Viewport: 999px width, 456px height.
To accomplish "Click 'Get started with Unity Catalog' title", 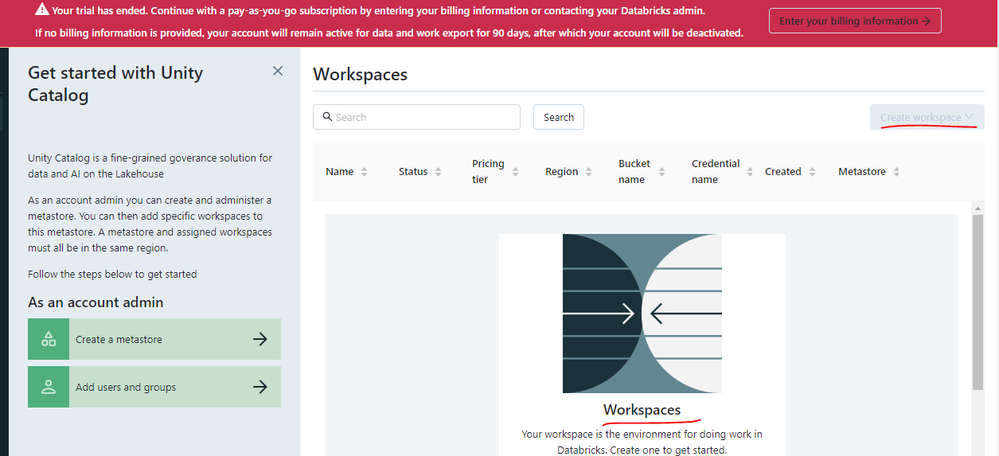I will (115, 84).
